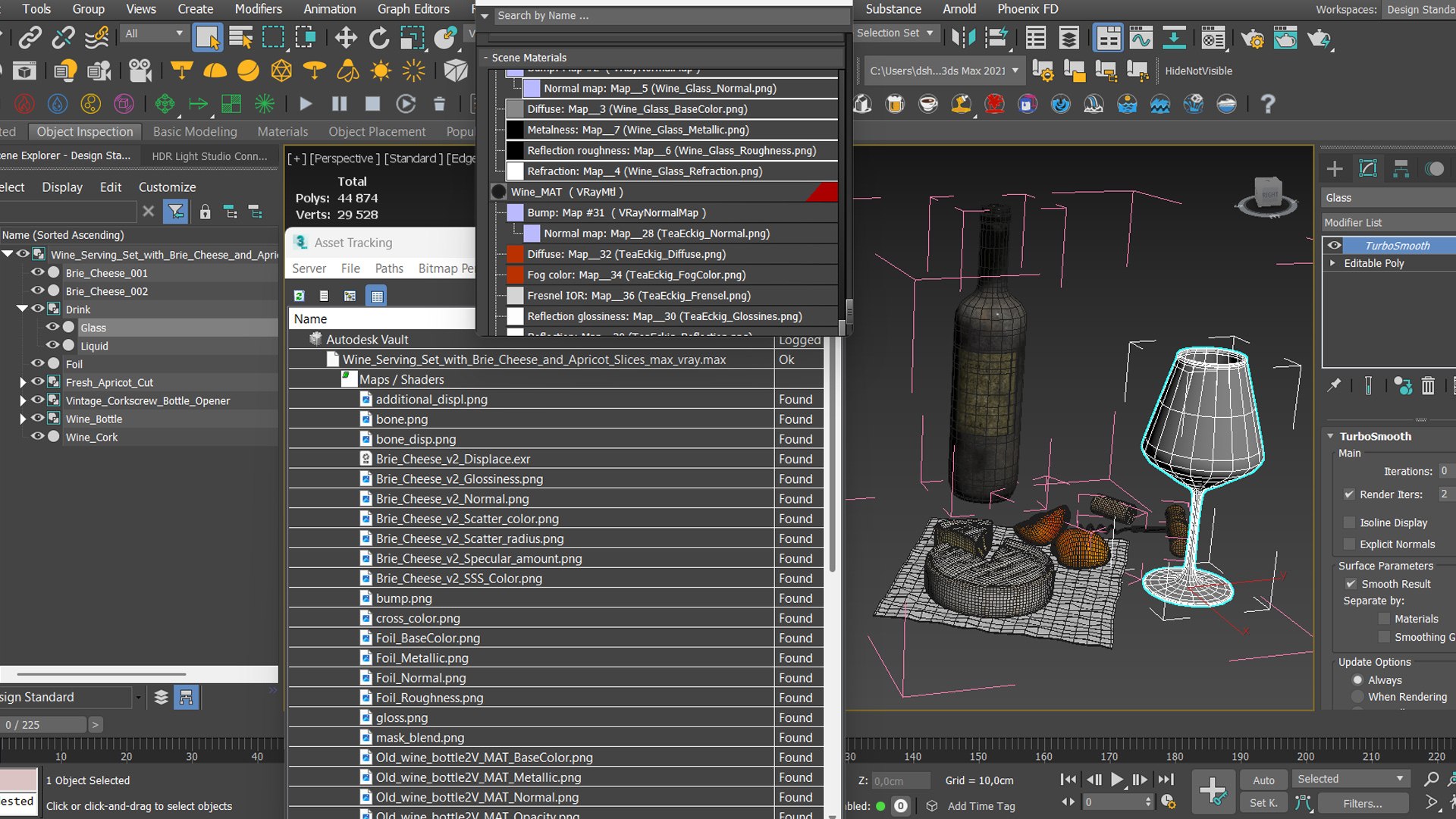
Task: Expand the Wine_Bottle node
Action: tap(23, 419)
